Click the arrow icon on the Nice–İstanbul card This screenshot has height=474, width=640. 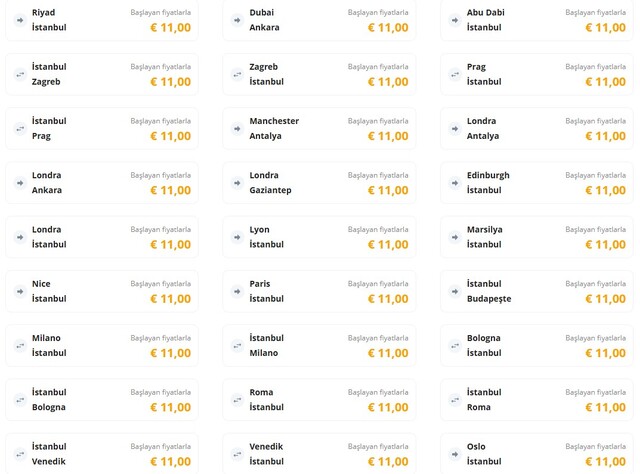coord(20,291)
